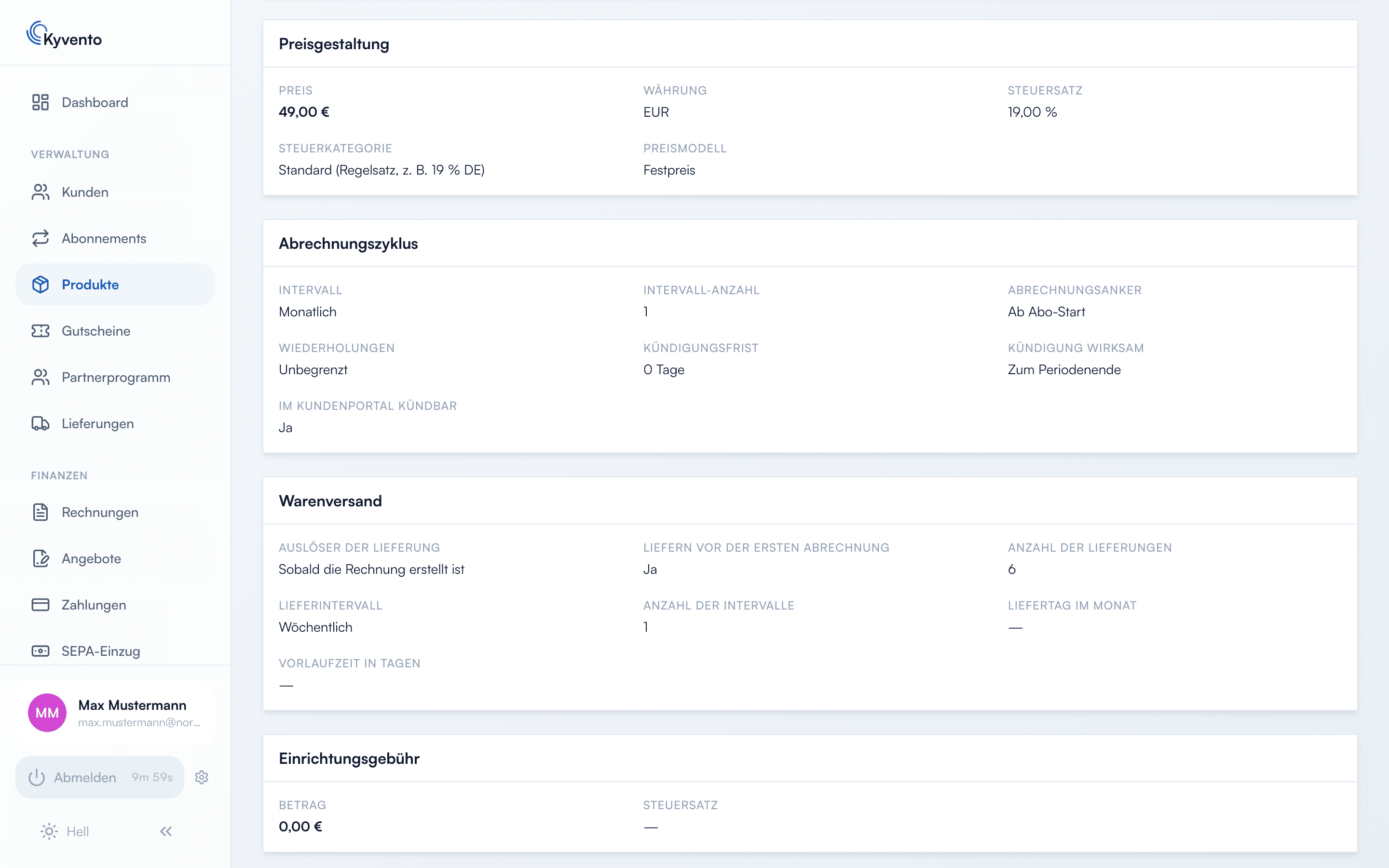1389x868 pixels.
Task: Toggle the Hell theme switch
Action: coord(64,831)
